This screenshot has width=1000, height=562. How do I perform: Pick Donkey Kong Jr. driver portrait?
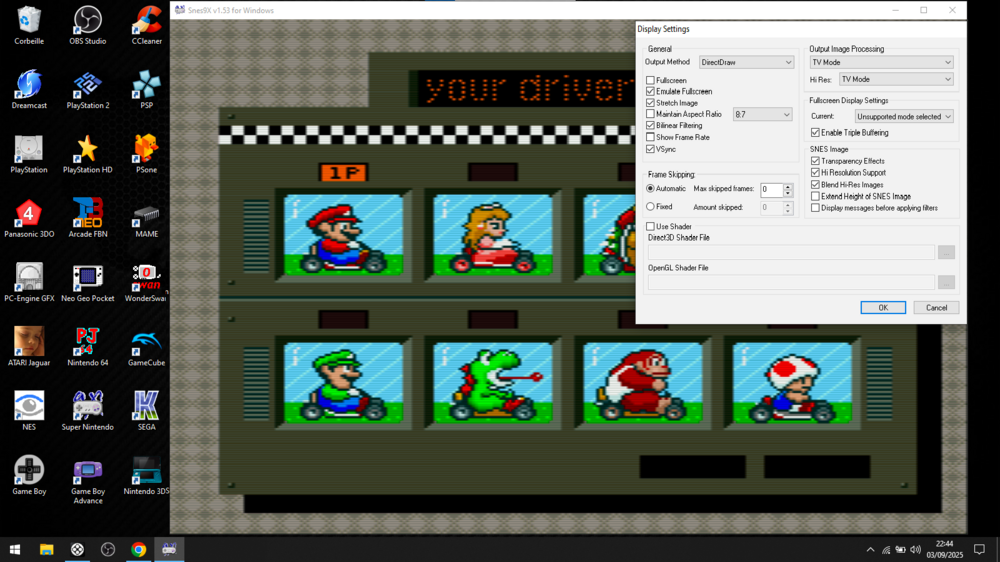643,383
